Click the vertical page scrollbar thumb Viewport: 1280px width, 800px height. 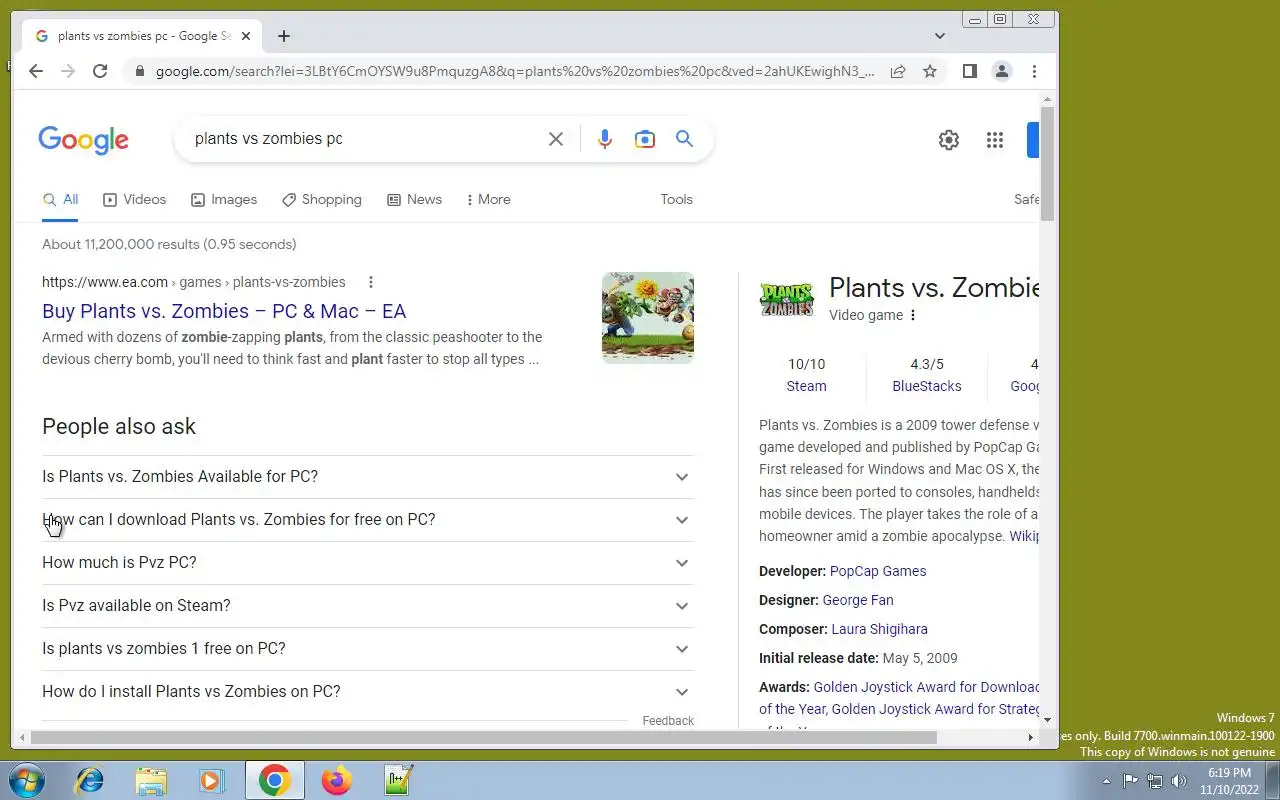[1047, 165]
